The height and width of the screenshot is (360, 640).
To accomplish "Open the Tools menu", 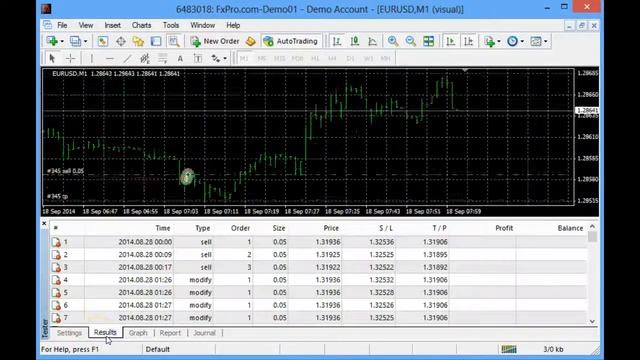I will pos(171,25).
